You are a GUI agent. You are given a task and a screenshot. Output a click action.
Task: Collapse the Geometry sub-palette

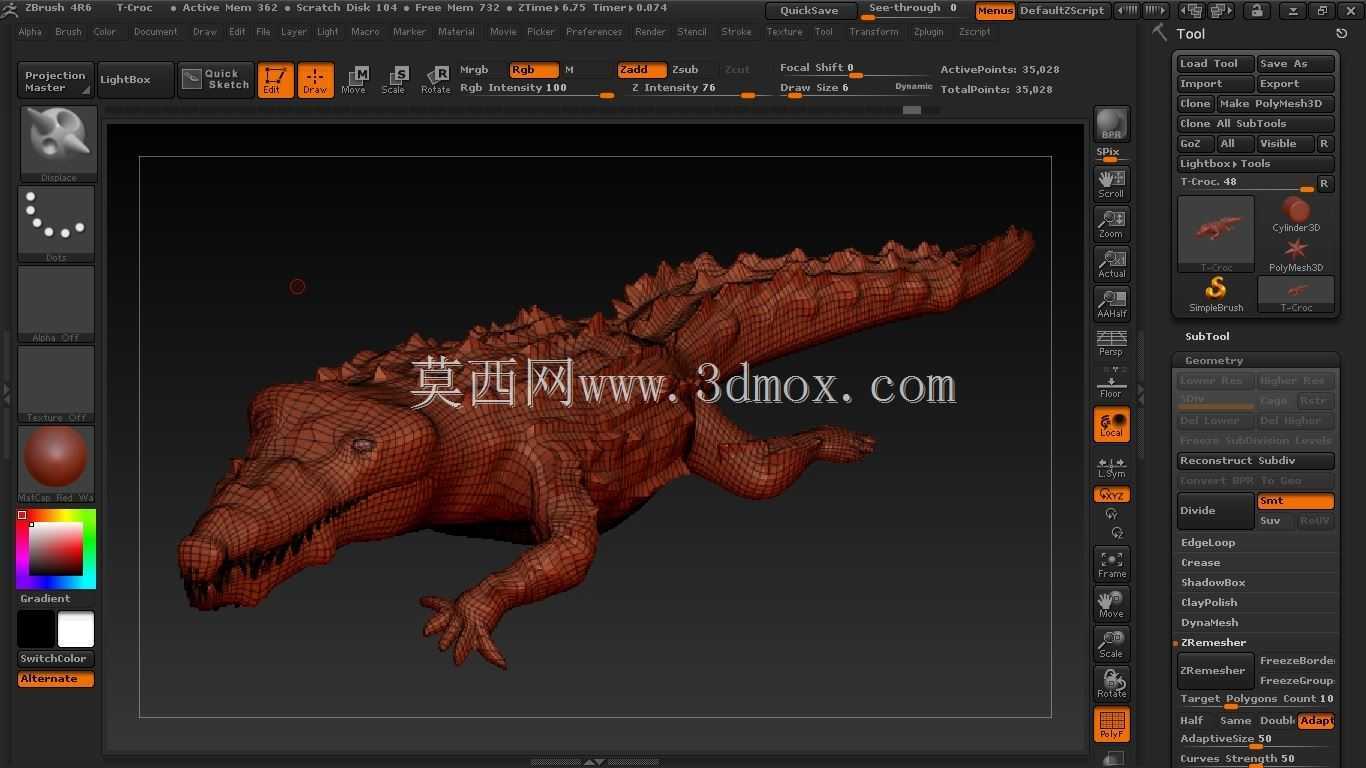[x=1213, y=361]
